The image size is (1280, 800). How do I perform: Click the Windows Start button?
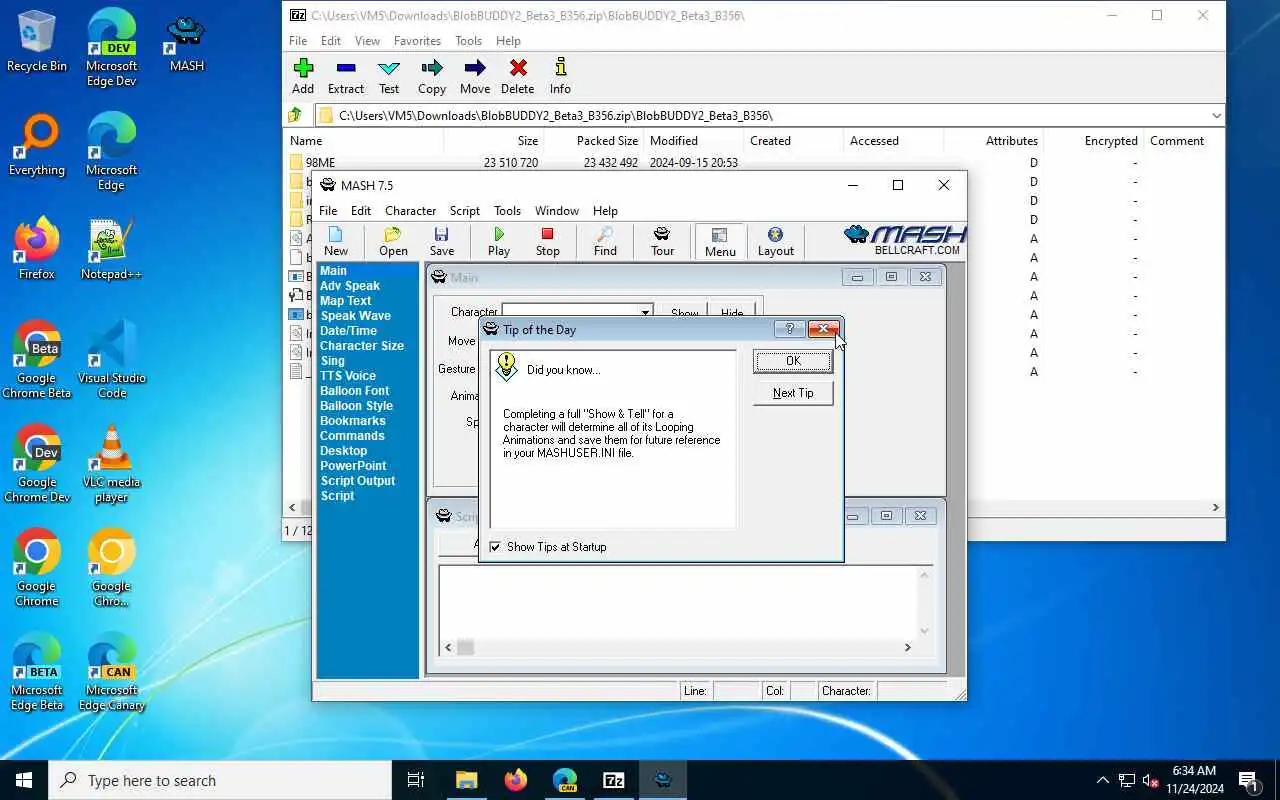24,780
